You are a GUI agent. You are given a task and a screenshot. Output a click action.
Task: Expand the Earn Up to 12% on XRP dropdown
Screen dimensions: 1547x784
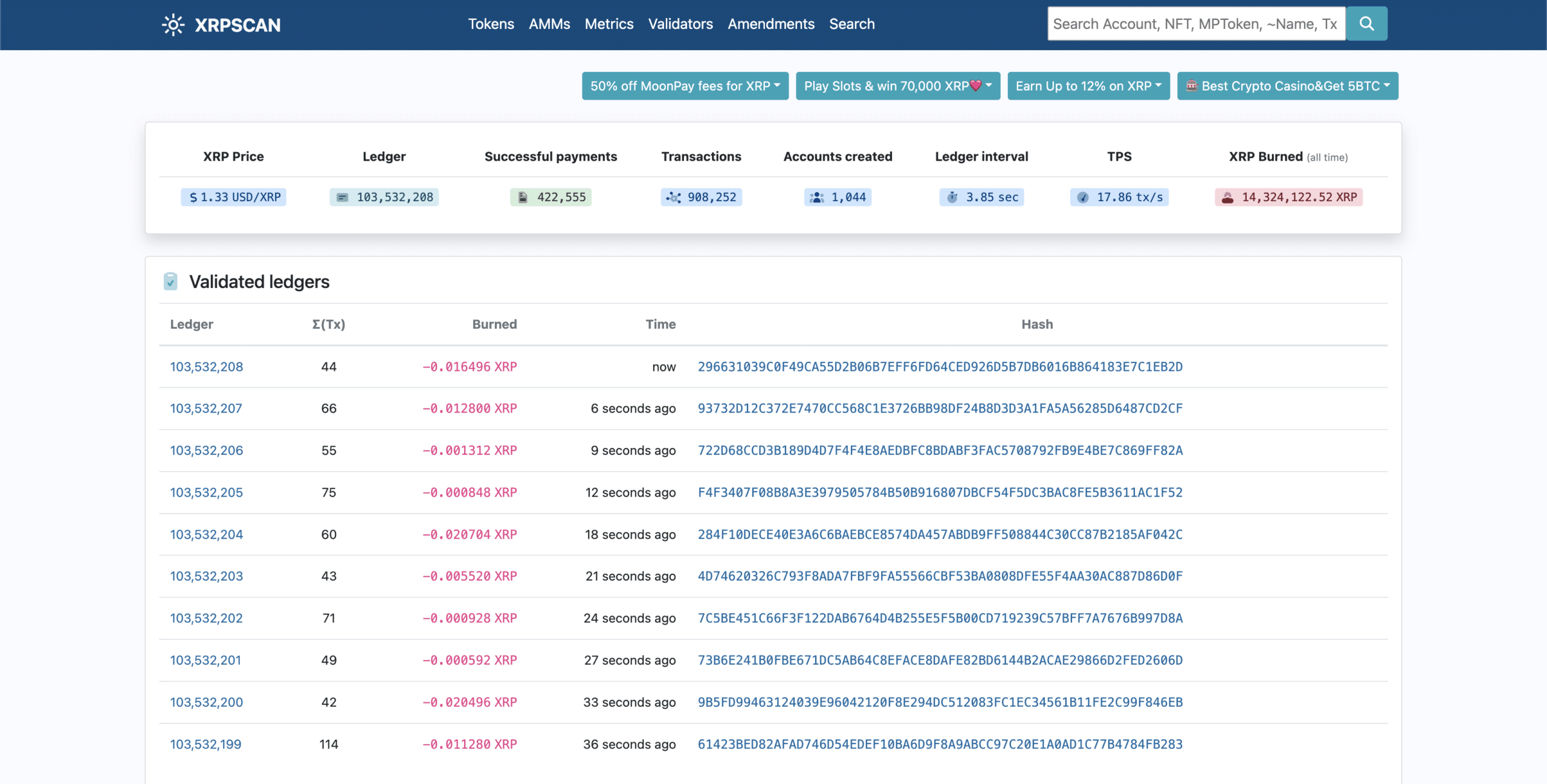pos(1088,86)
